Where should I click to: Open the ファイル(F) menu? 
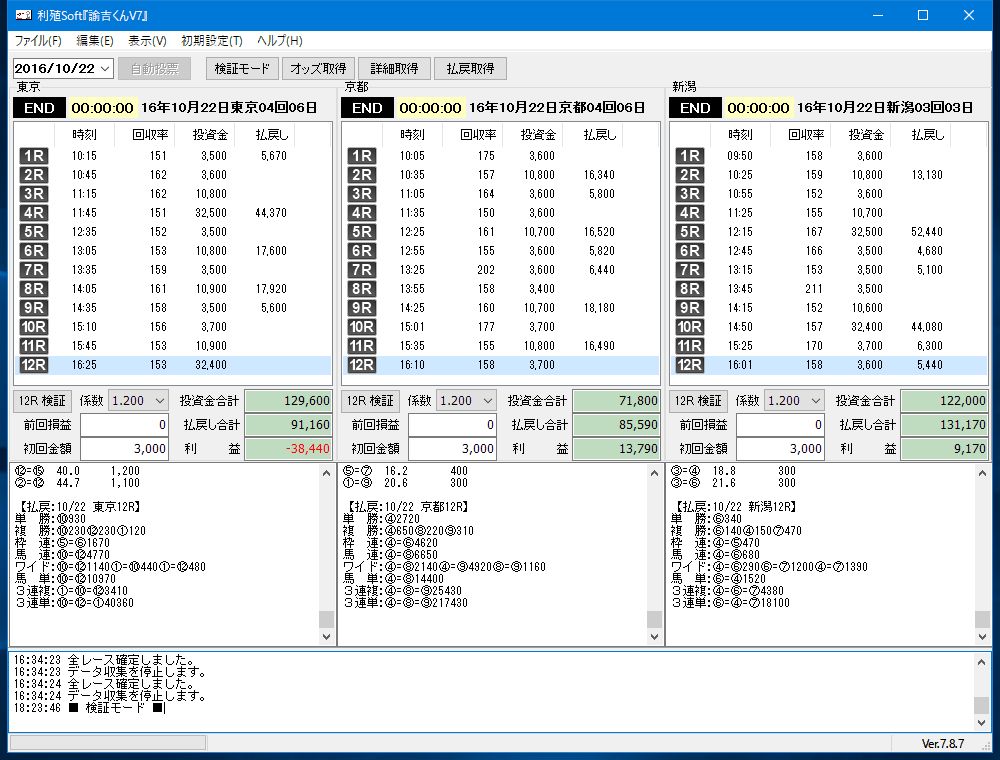click(x=38, y=41)
